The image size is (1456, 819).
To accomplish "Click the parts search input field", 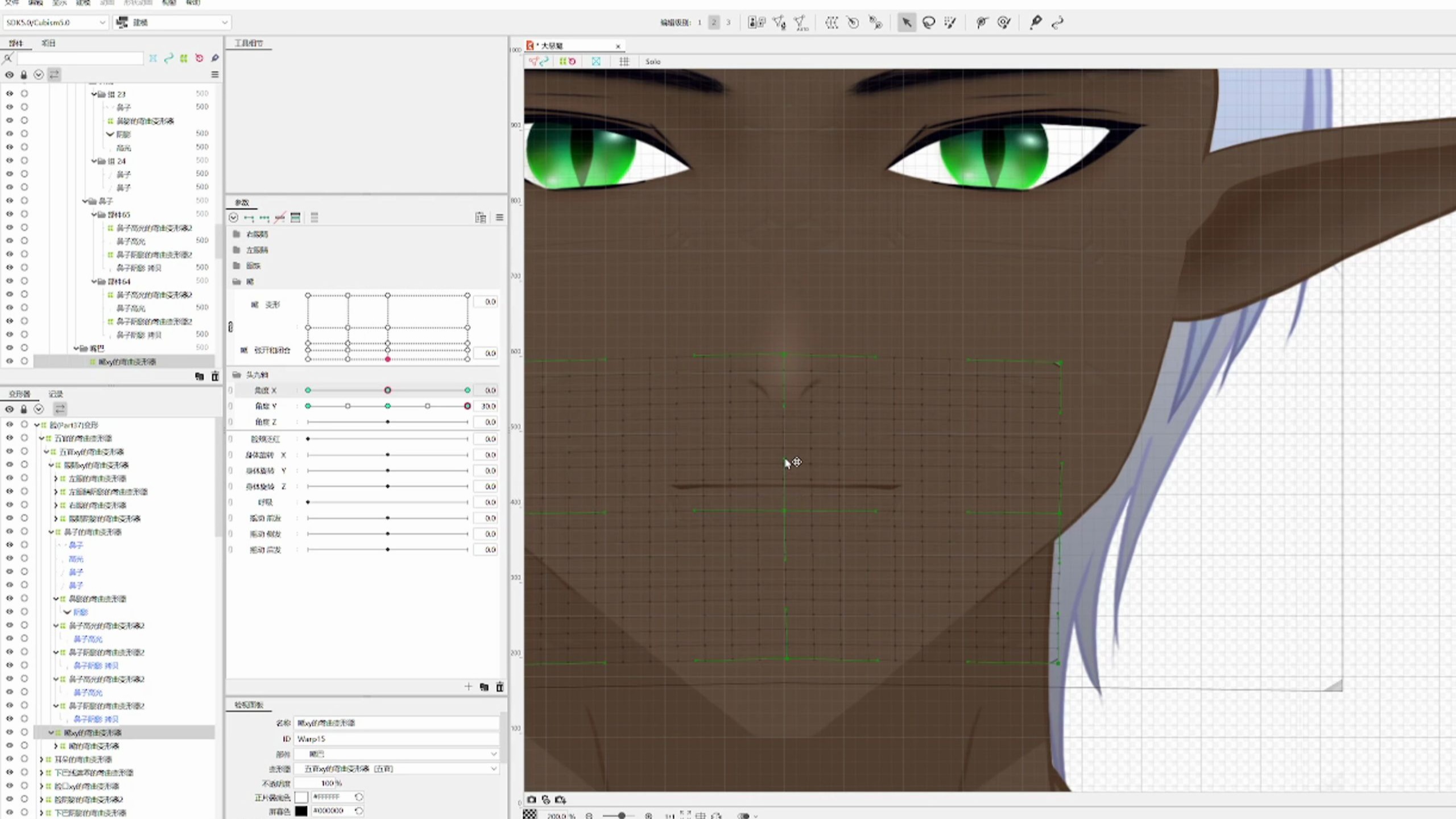I will point(80,58).
